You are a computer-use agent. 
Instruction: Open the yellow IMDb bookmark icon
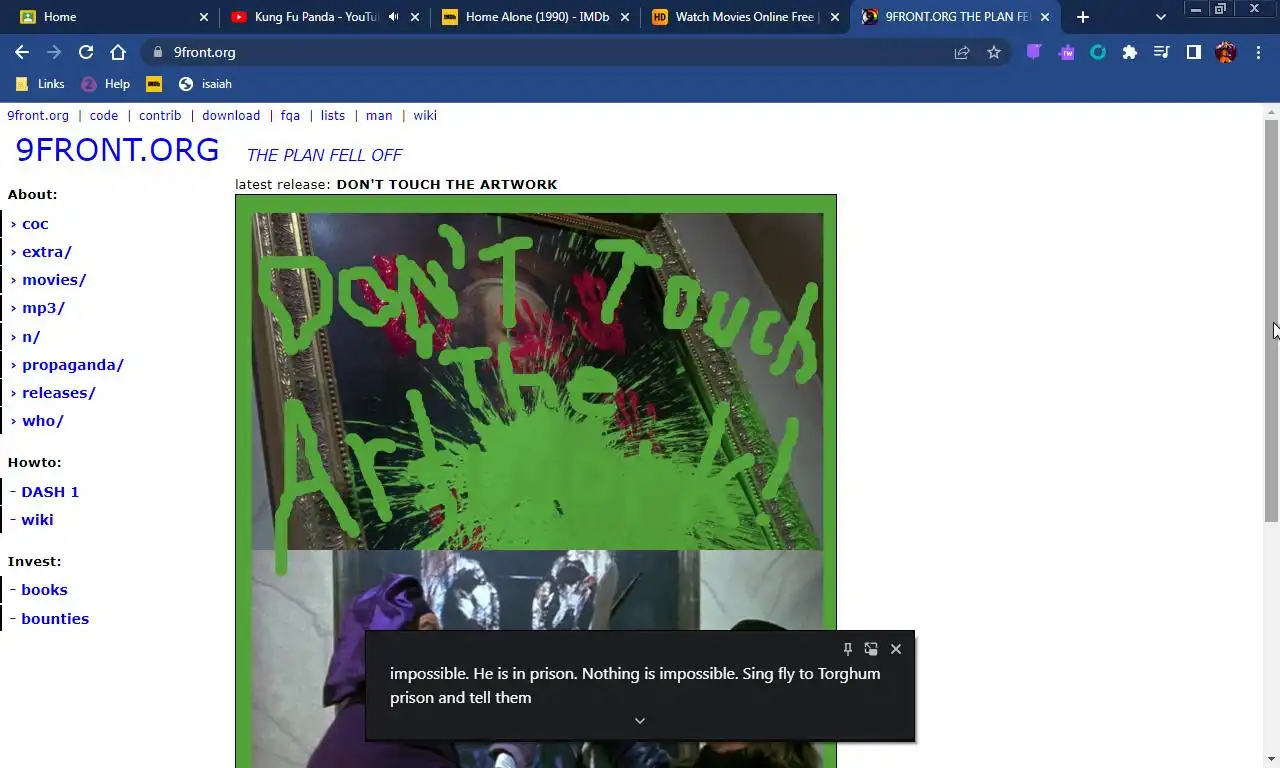[153, 84]
